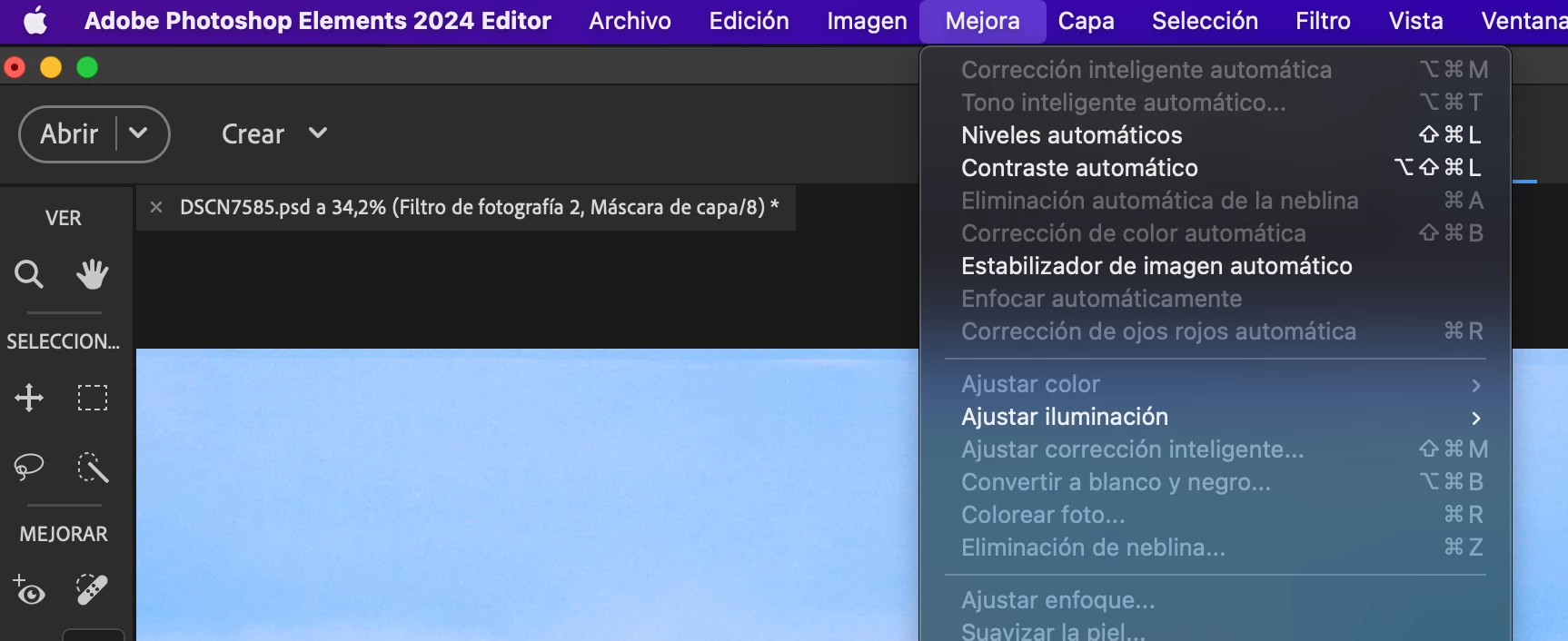Click the MEJORAR toolbox section label
Screen dimensions: 1568x641
pos(64,534)
